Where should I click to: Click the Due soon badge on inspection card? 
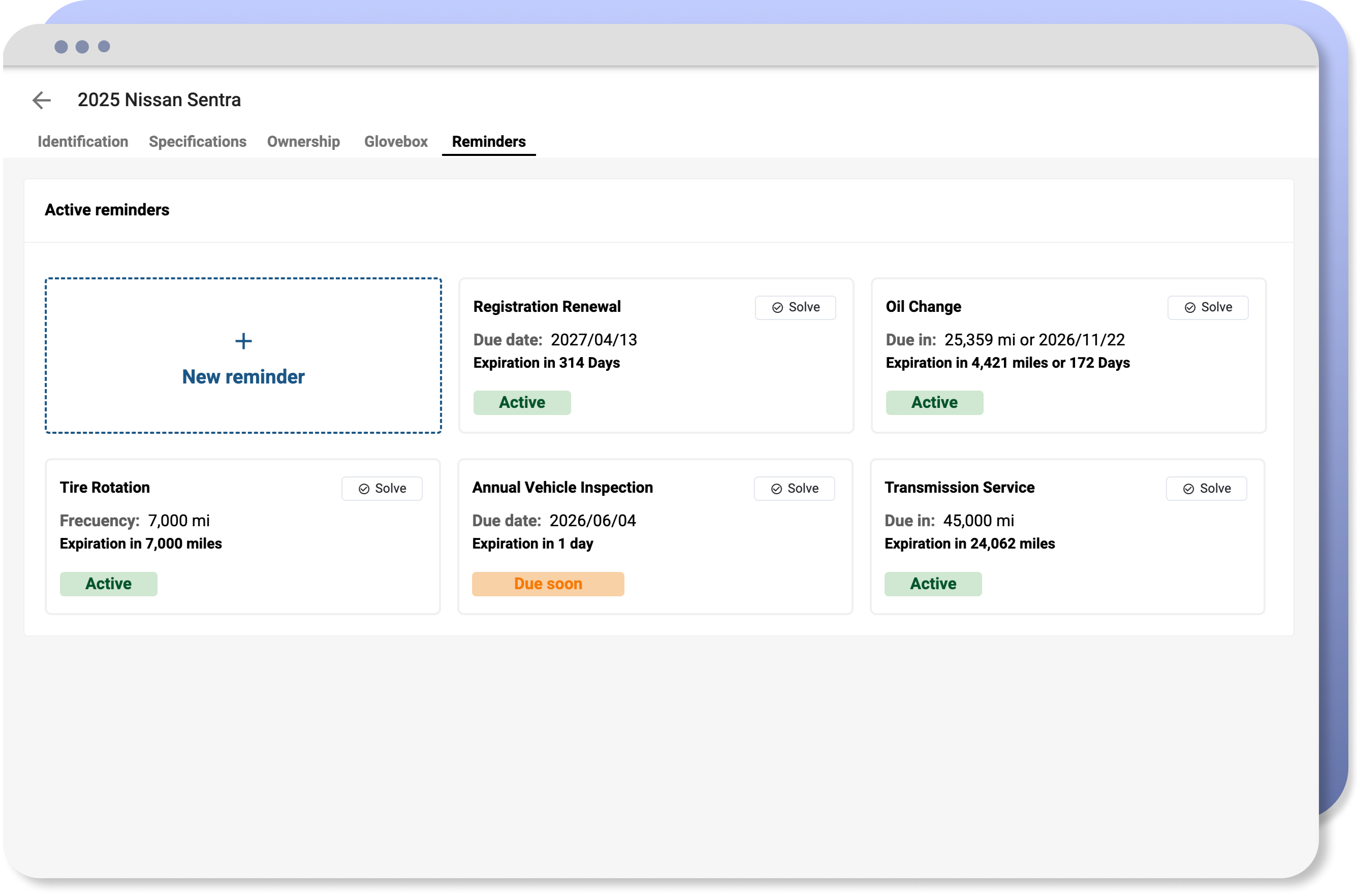pos(548,584)
